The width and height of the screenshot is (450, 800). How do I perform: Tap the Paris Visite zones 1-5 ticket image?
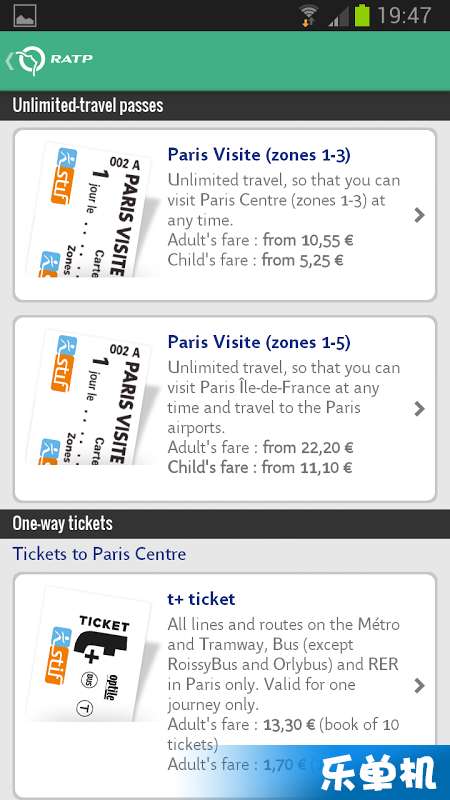pos(90,398)
